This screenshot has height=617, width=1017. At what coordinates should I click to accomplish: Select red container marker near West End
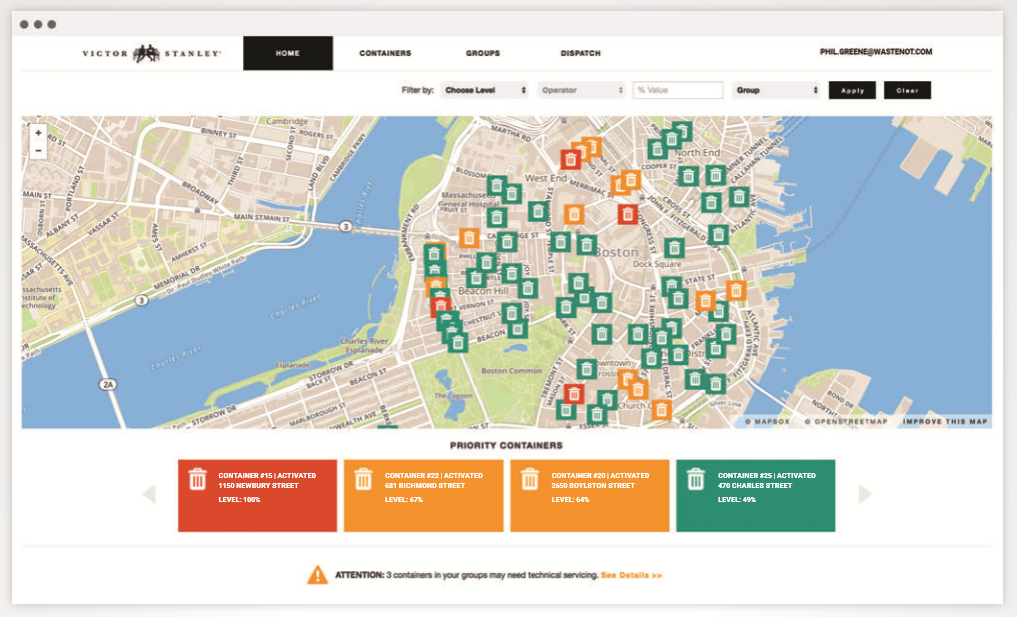coord(571,159)
